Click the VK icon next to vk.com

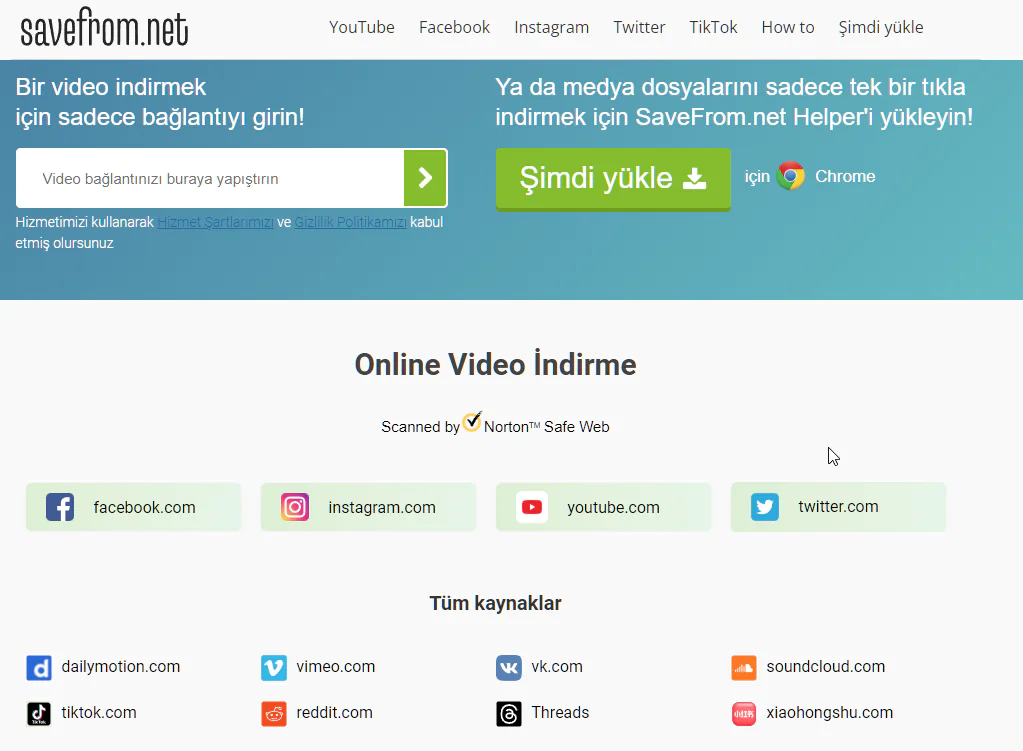(508, 667)
